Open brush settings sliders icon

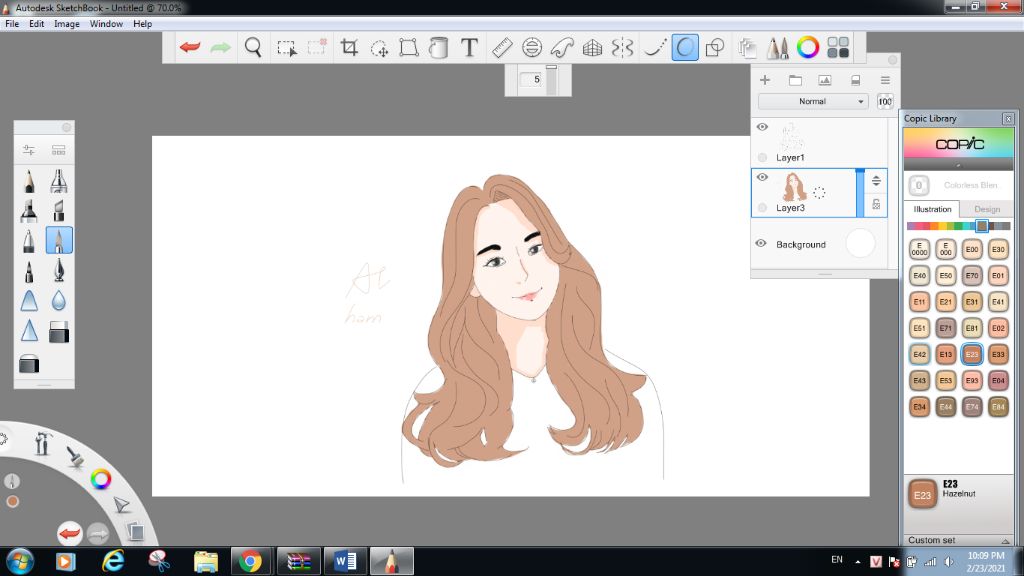tap(29, 150)
